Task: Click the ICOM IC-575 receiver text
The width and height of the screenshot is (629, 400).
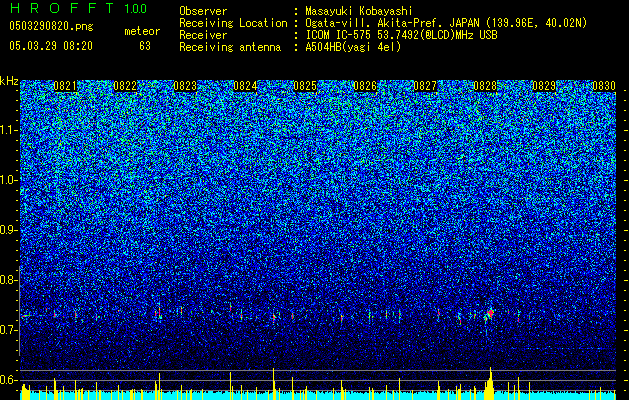Action: coord(401,35)
